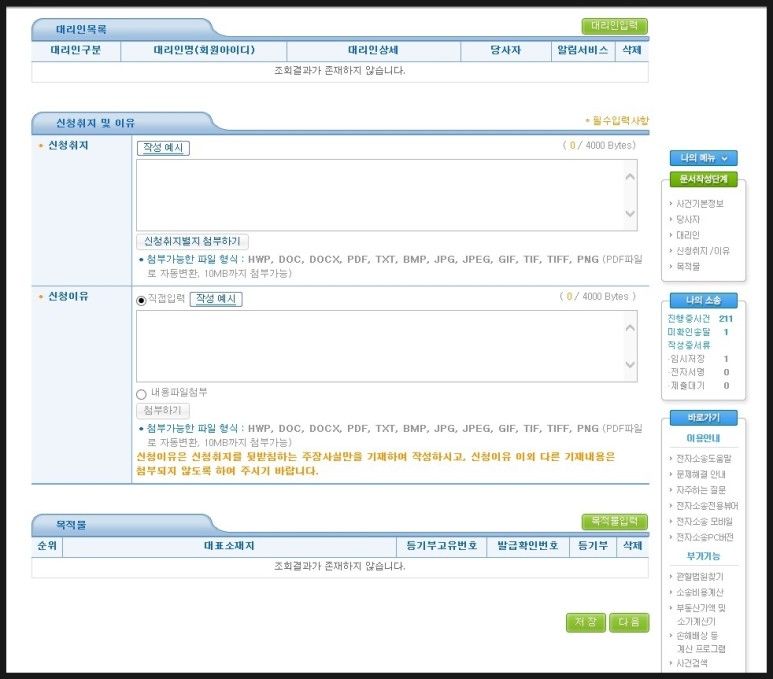This screenshot has width=773, height=679.
Task: Click inside the 신청이유 text area
Action: (x=380, y=345)
